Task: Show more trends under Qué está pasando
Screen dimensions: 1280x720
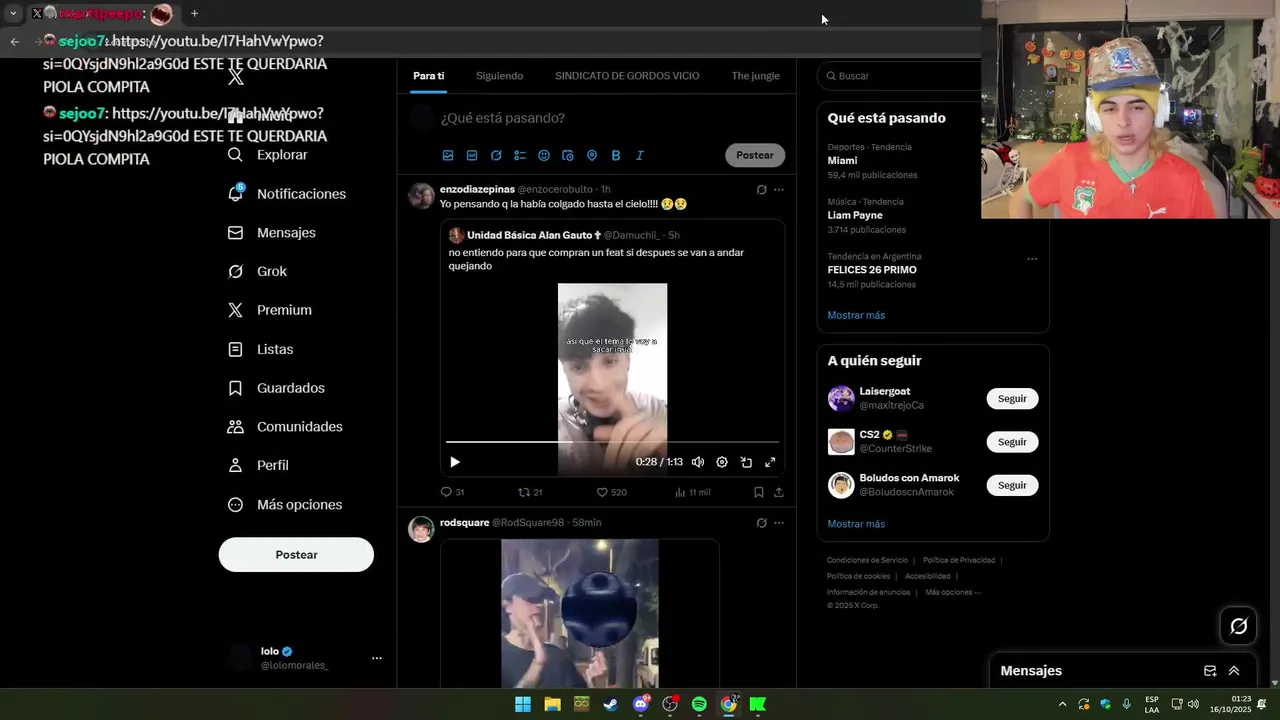Action: 856,315
